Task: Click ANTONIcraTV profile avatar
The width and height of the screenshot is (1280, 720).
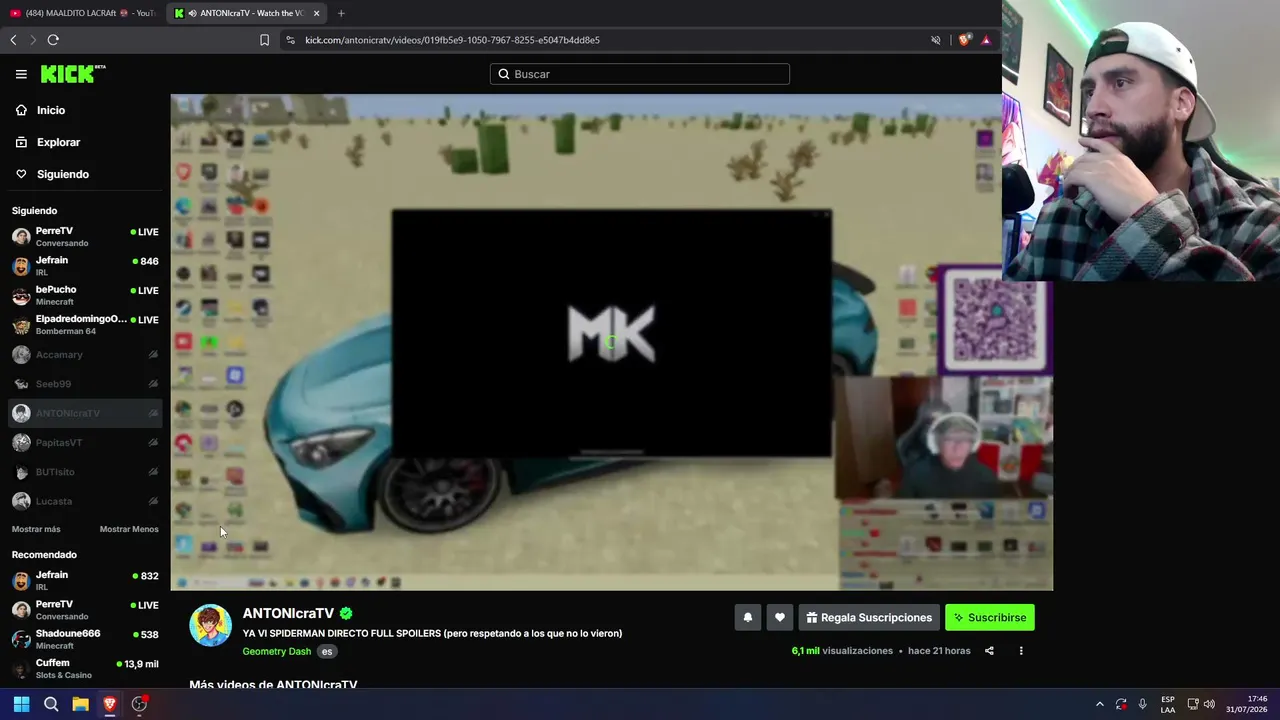Action: pos(210,625)
